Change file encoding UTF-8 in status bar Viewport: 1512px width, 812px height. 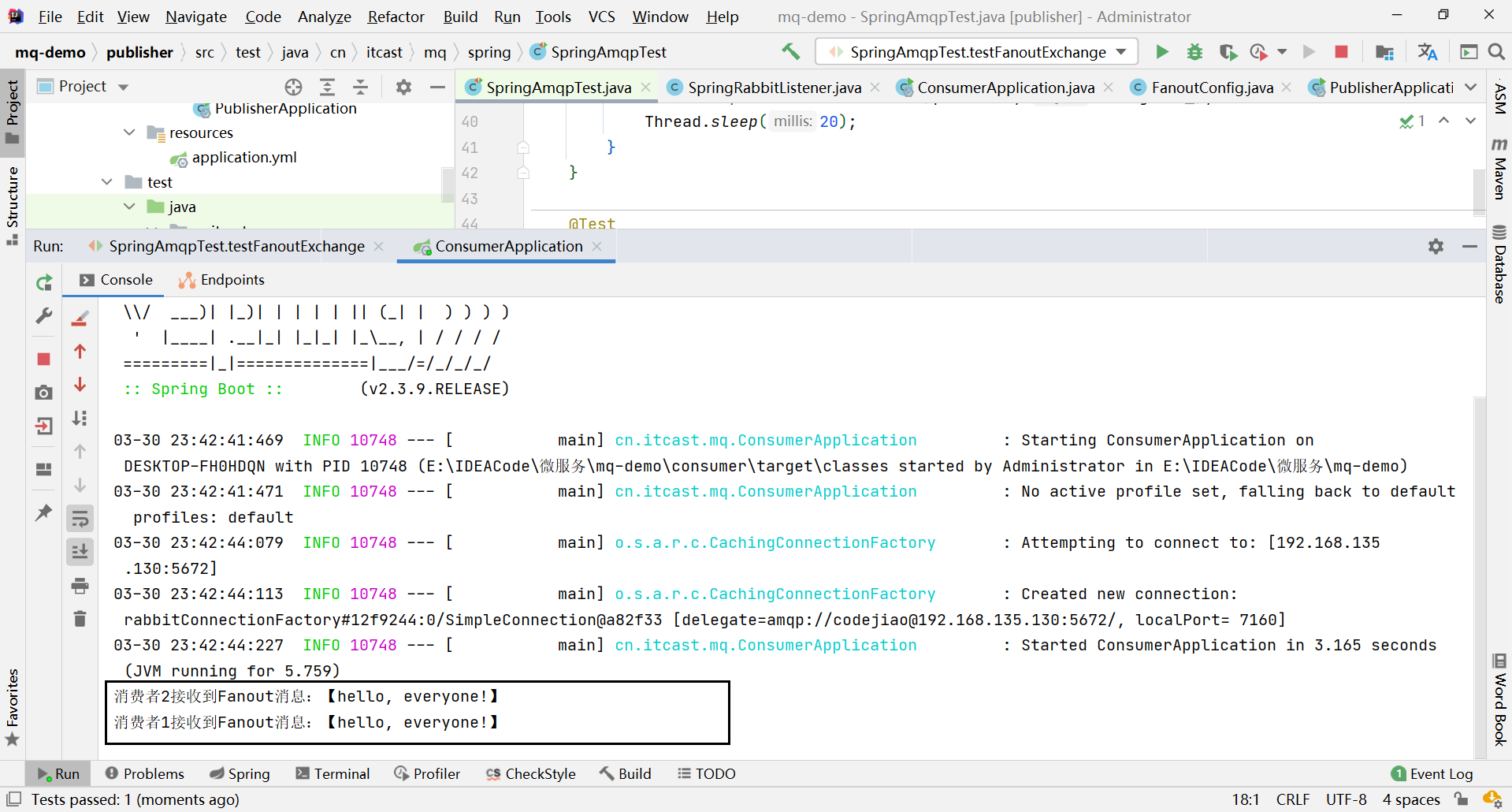click(x=1346, y=799)
